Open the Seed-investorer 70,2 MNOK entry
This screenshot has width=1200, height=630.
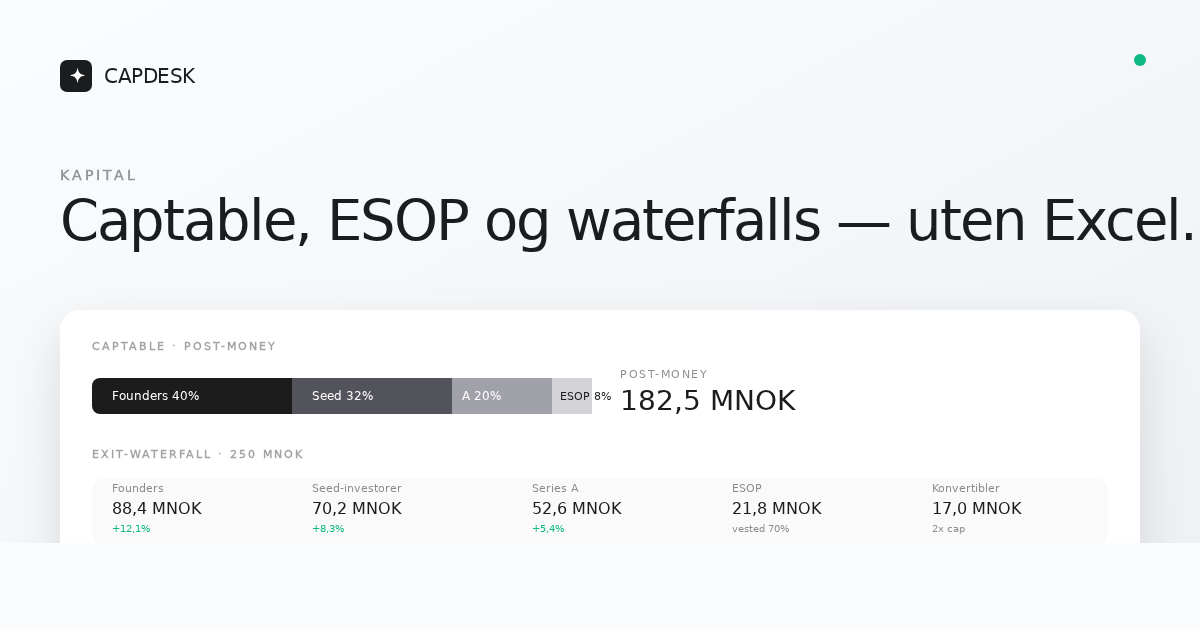[357, 508]
